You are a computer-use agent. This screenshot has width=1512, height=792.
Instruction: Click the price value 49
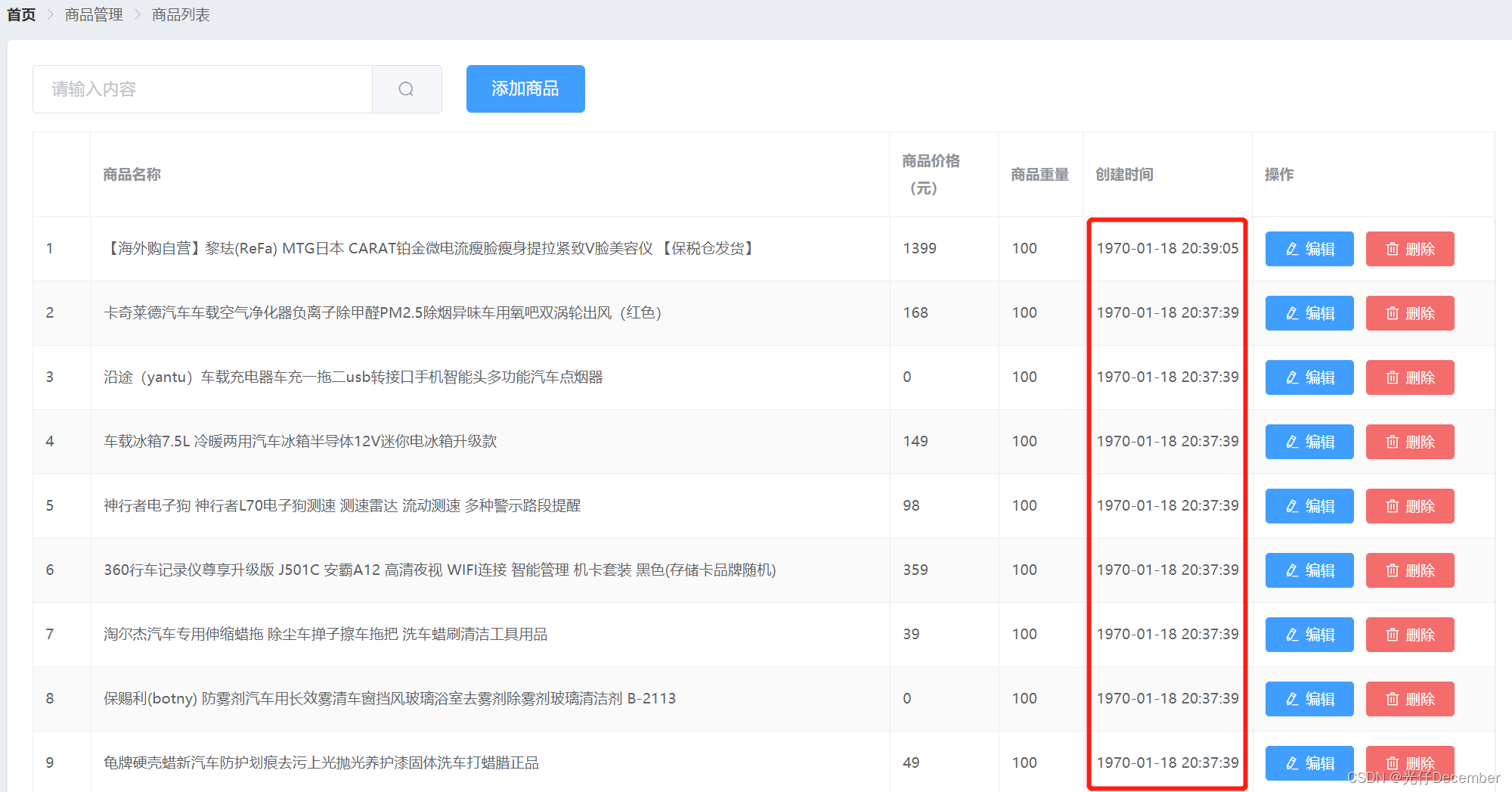tap(911, 762)
